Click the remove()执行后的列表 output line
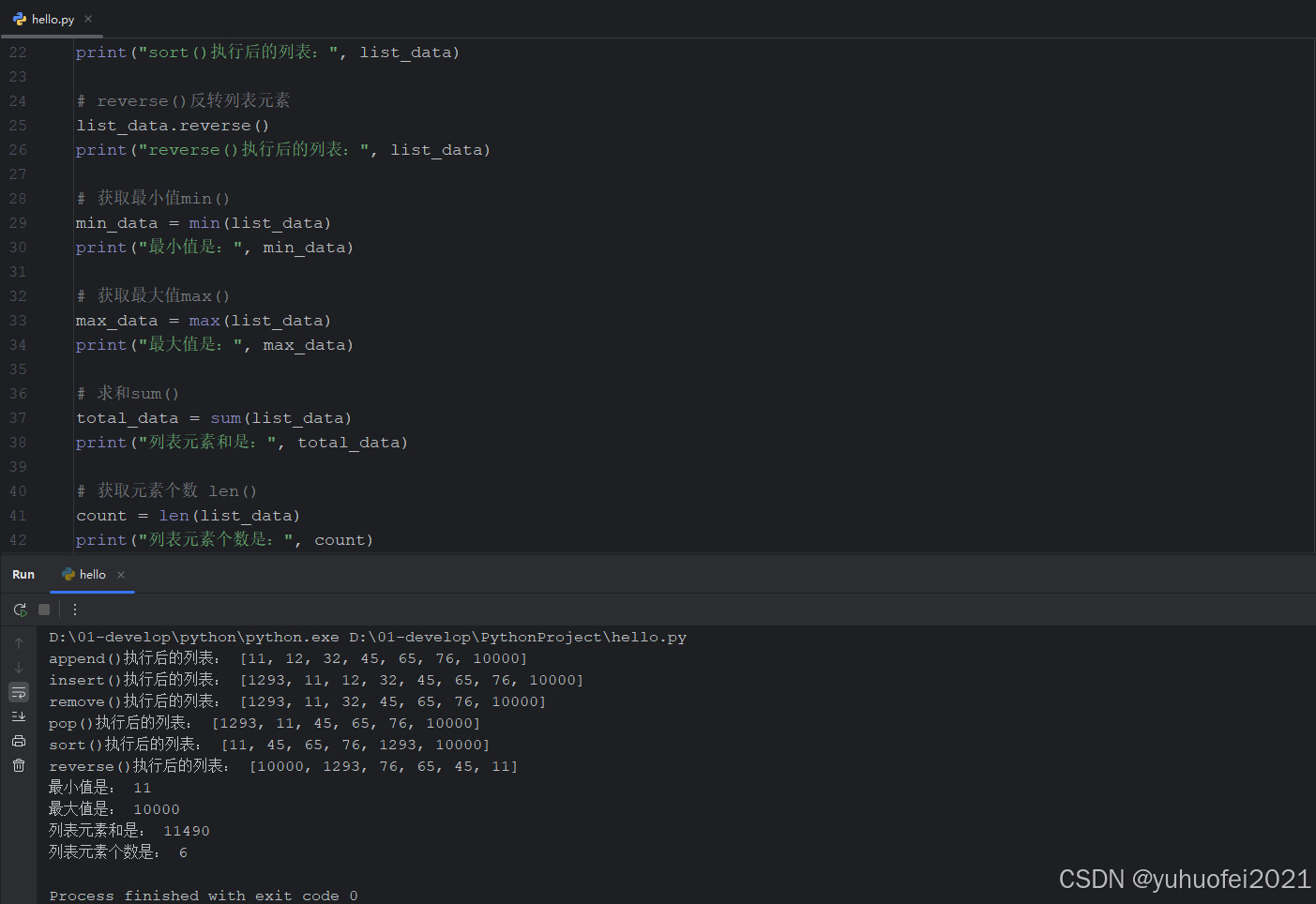The image size is (1316, 904). (297, 701)
